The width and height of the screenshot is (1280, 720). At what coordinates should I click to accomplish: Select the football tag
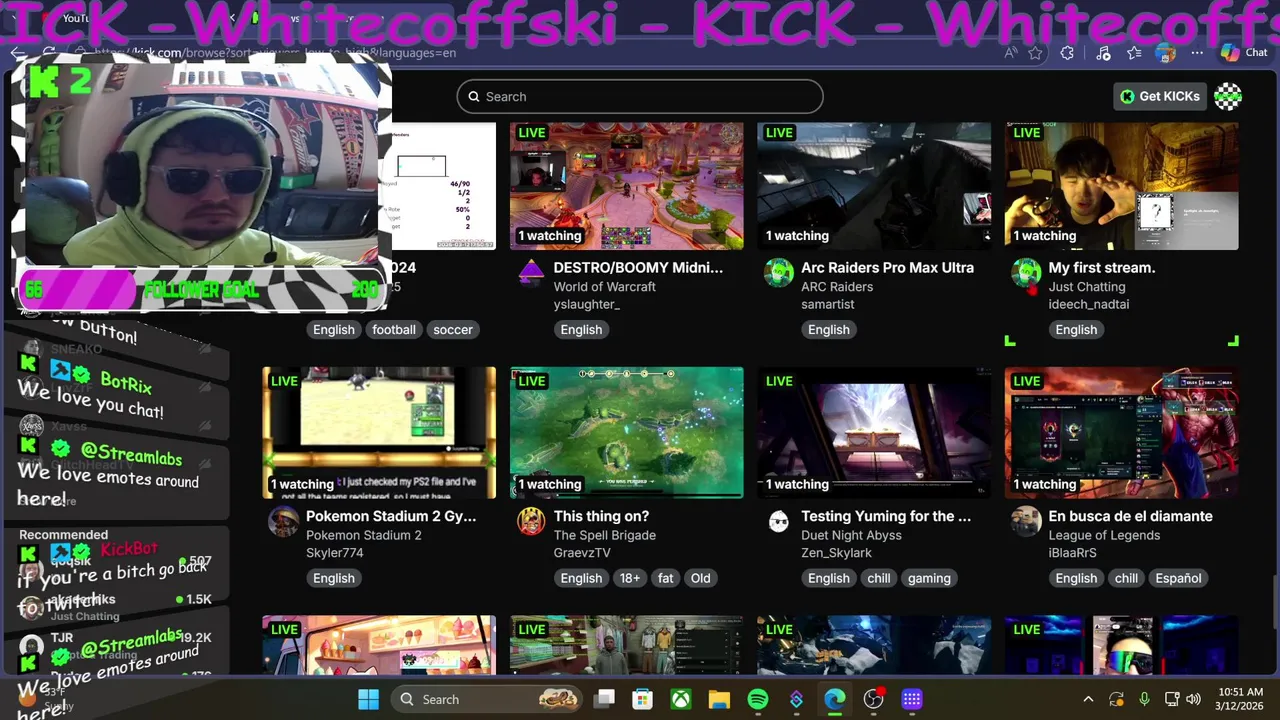[394, 329]
